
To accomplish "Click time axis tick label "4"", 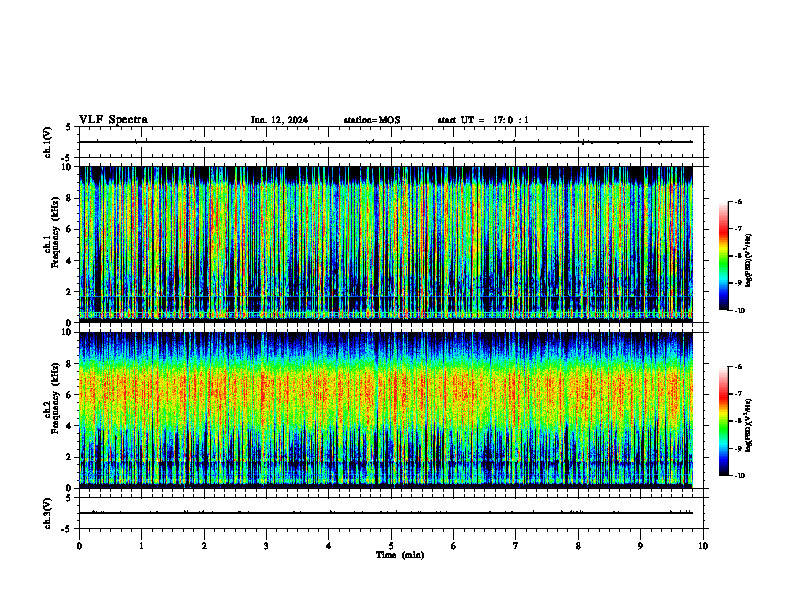I will (x=329, y=546).
